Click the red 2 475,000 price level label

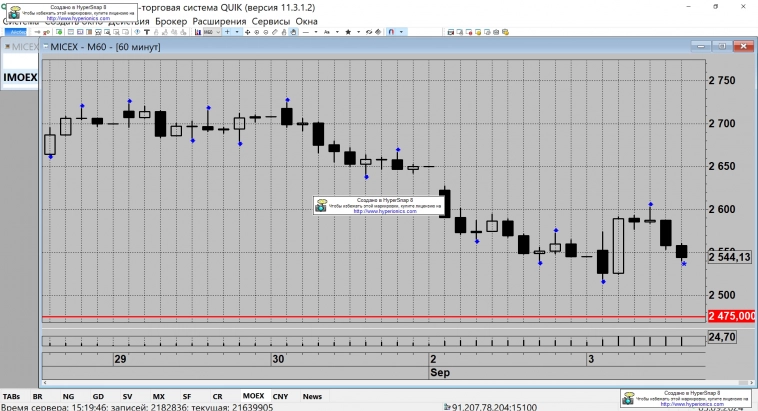click(731, 316)
